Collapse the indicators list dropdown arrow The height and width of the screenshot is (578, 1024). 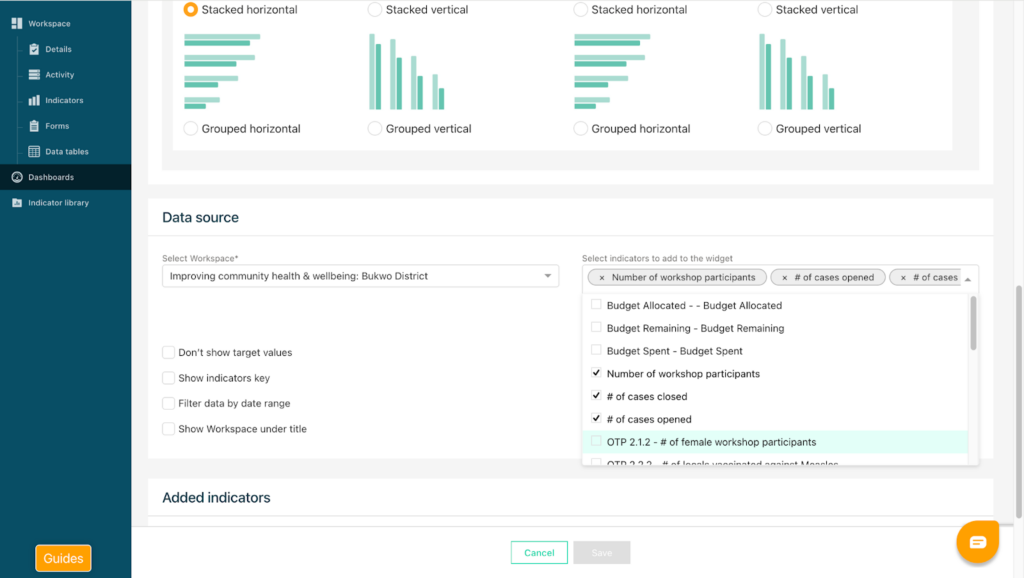[x=967, y=279]
